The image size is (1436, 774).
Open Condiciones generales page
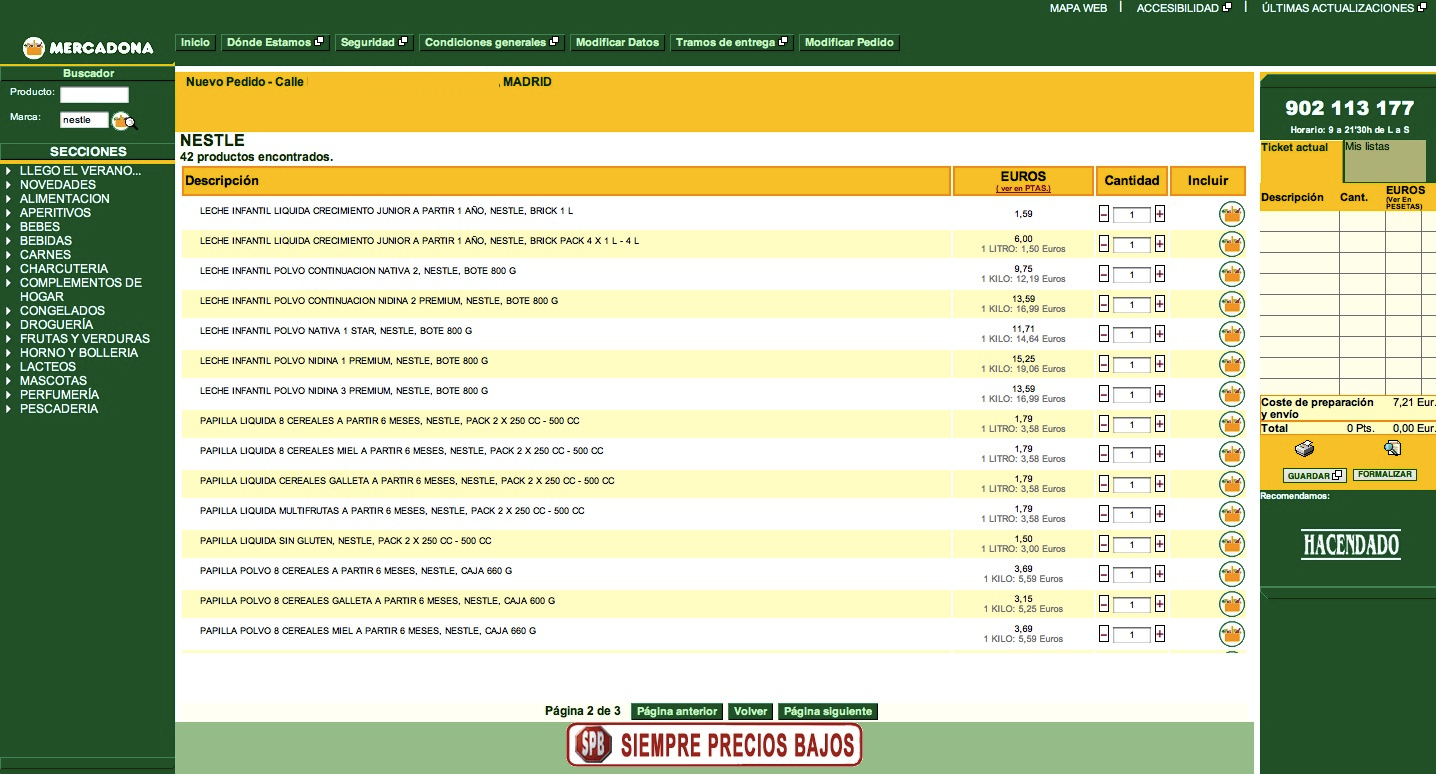point(491,43)
